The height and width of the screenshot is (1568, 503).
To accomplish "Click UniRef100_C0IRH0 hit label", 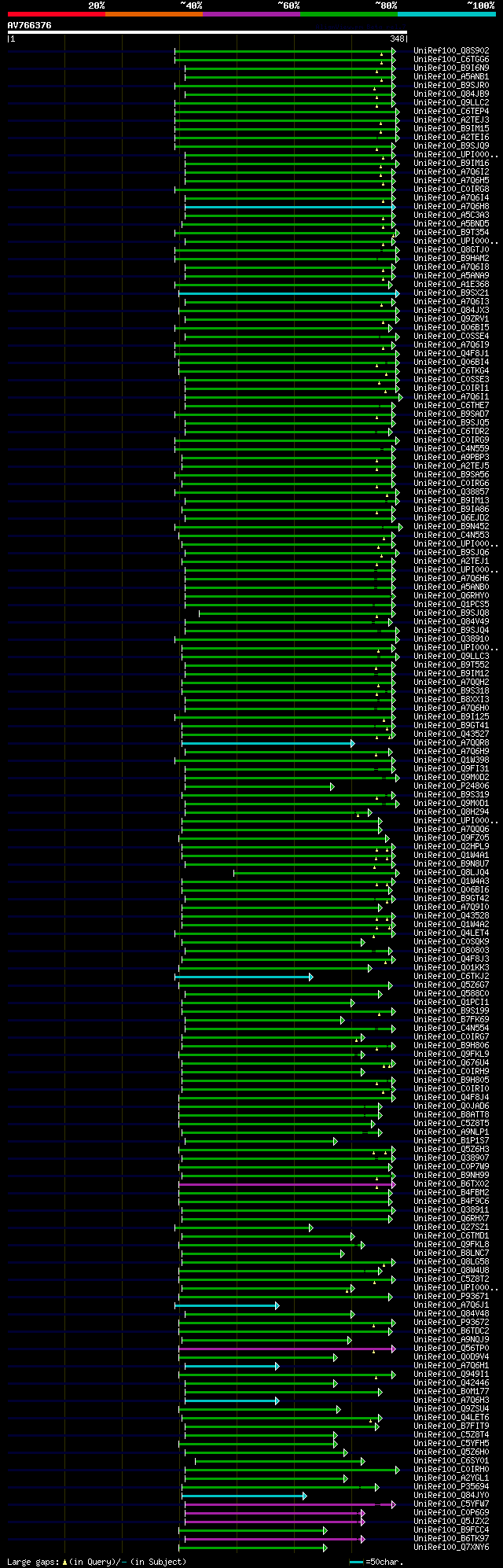I will click(451, 1469).
